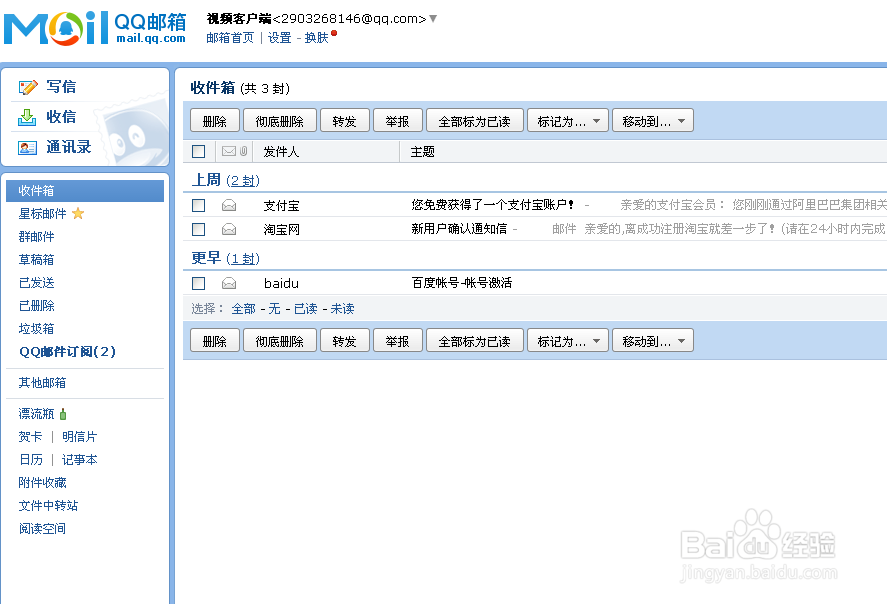Open account dropdown arrow next to email address
The height and width of the screenshot is (604, 887).
(x=433, y=19)
